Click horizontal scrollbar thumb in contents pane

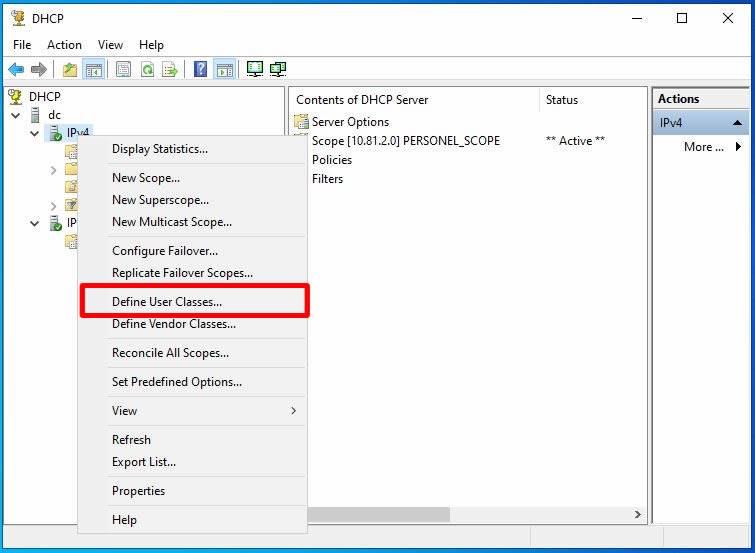click(378, 514)
